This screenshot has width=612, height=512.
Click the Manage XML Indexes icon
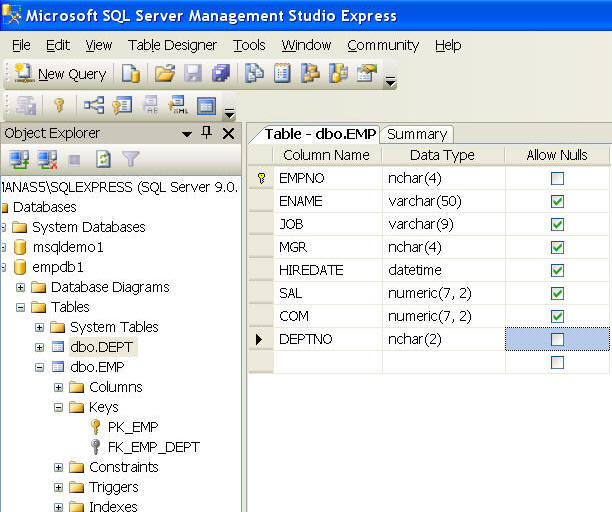coord(178,105)
